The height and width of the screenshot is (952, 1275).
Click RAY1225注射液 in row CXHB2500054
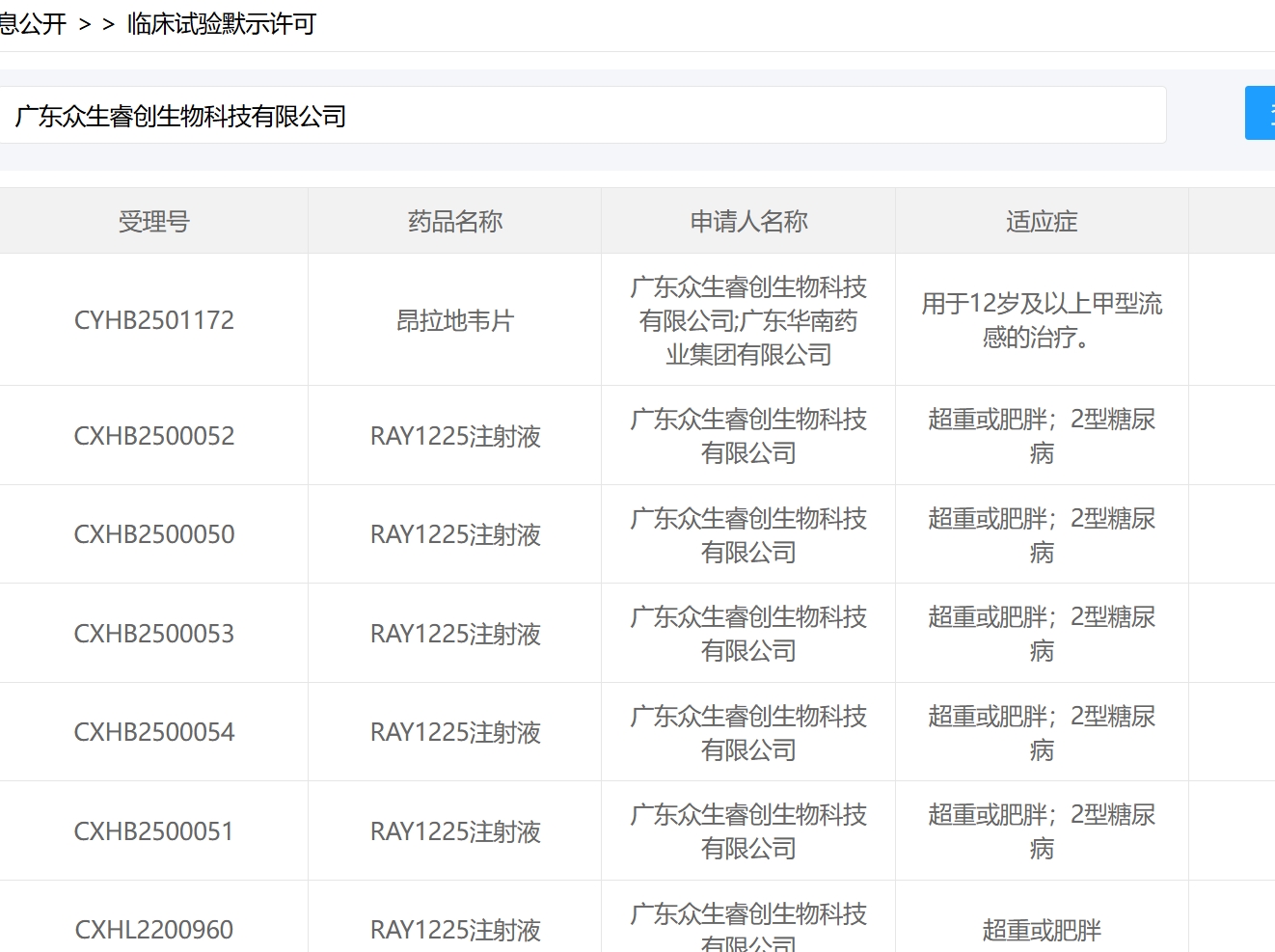click(455, 732)
